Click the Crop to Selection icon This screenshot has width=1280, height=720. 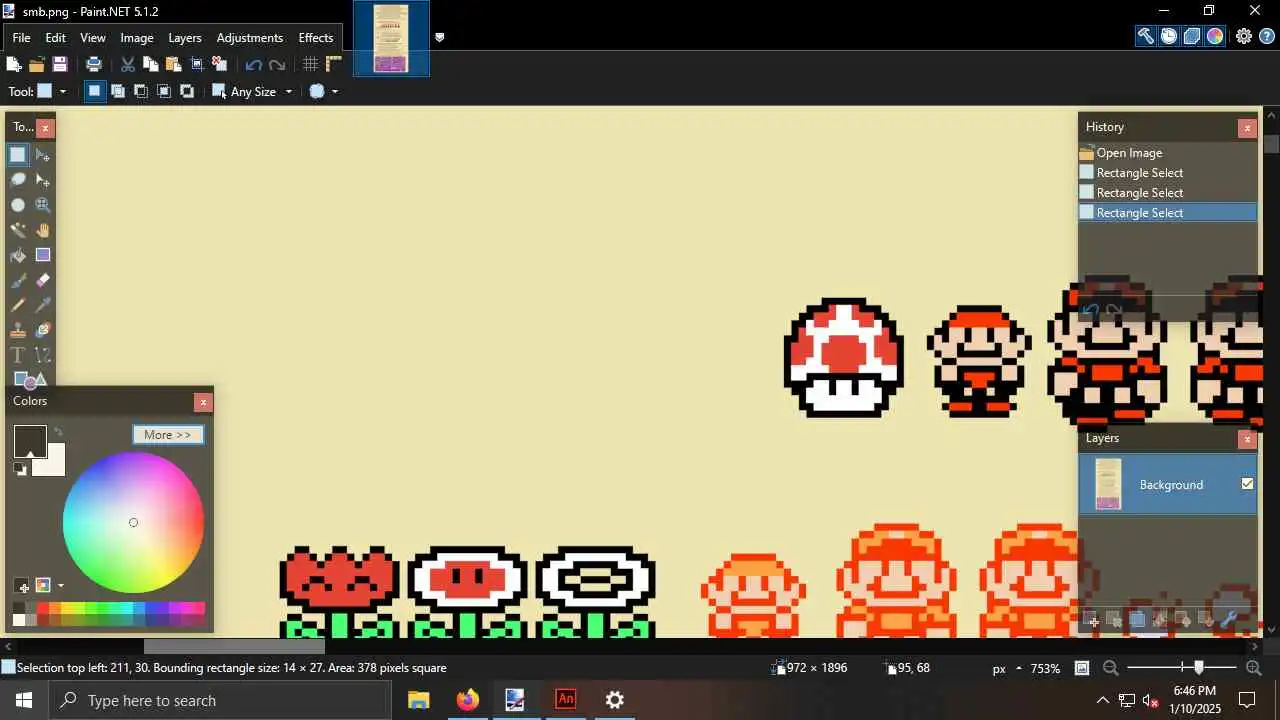coord(197,64)
